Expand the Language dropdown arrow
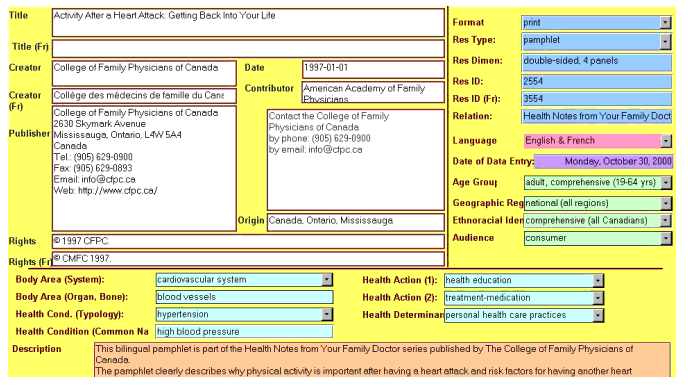The width and height of the screenshot is (688, 389). 666,141
